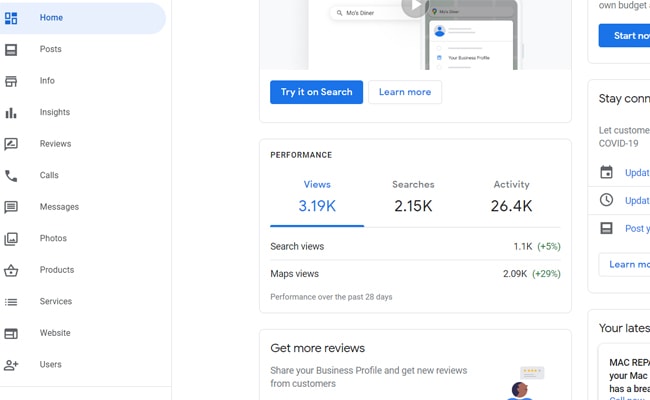Click the 'Post y' link
Viewport: 650px width, 400px height.
[x=637, y=228]
